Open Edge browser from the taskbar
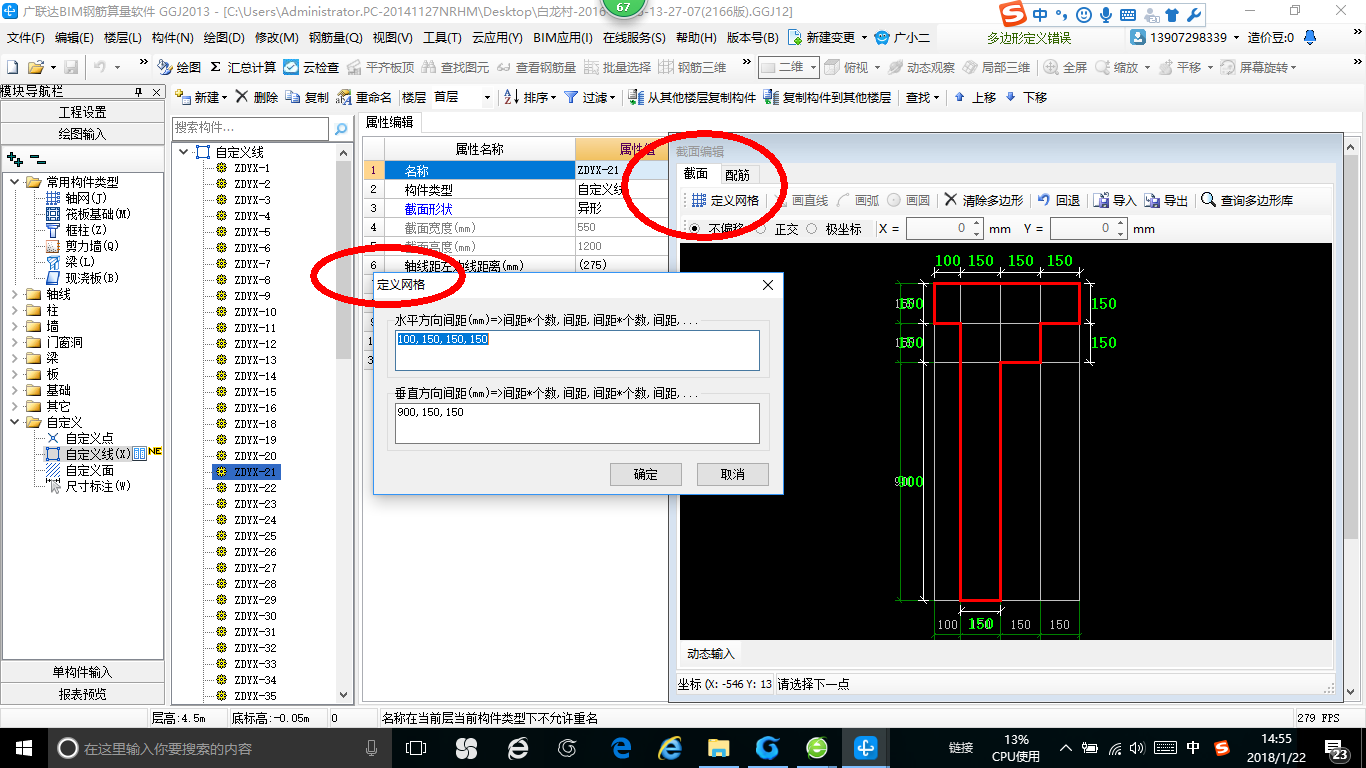This screenshot has height=768, width=1366. [621, 747]
